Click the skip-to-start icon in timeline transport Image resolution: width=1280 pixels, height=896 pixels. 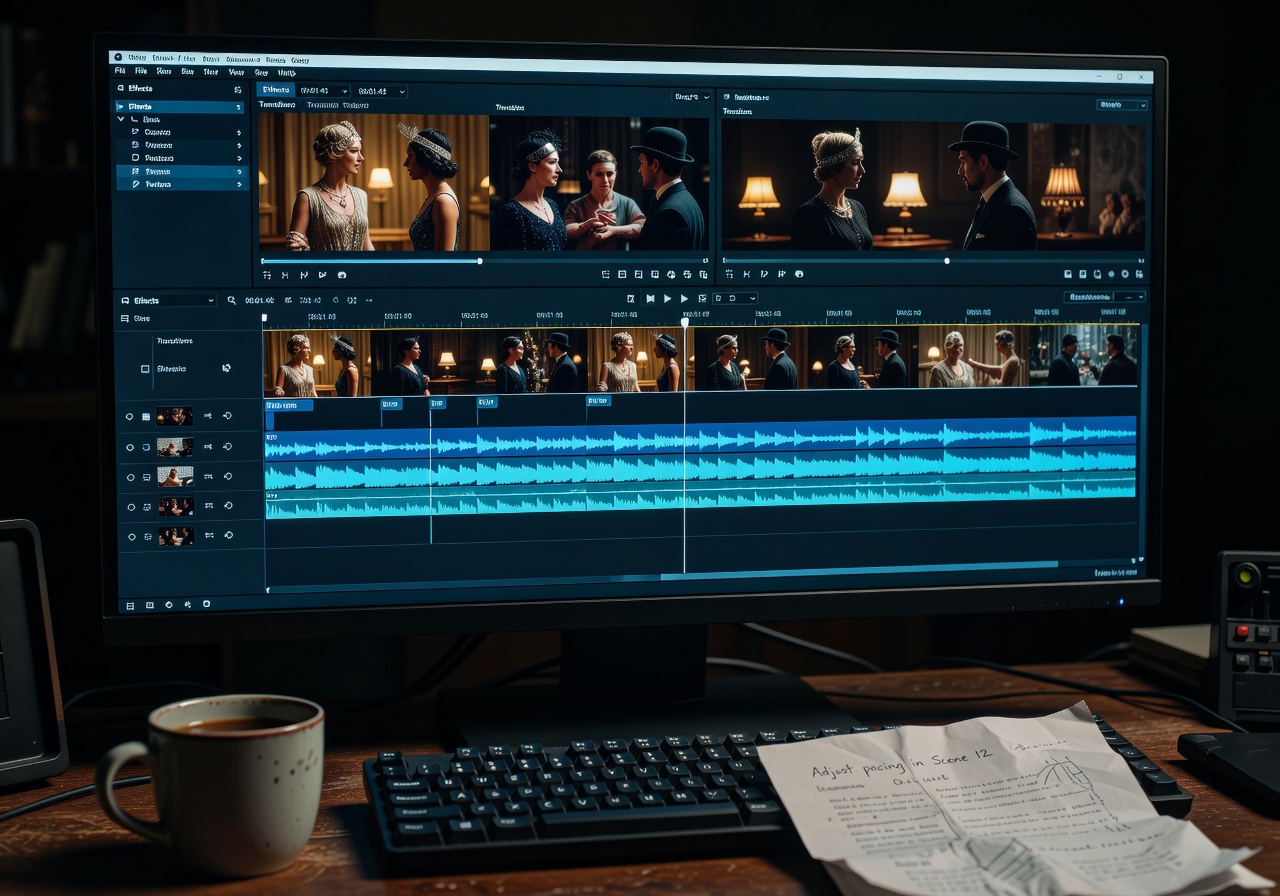click(650, 299)
